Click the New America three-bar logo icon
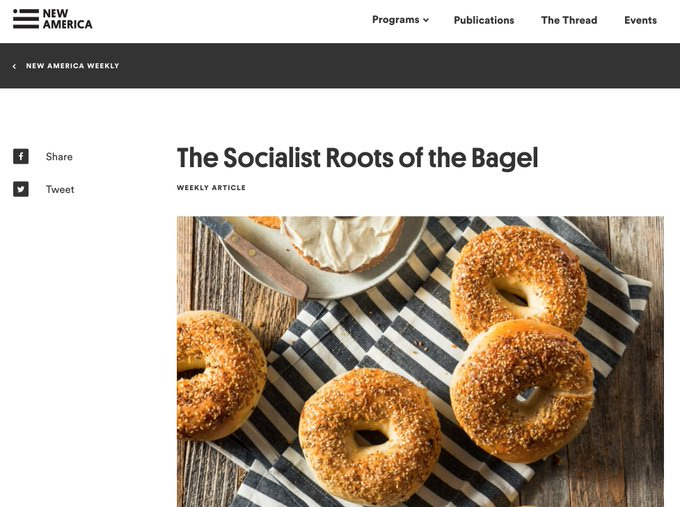 pos(26,19)
